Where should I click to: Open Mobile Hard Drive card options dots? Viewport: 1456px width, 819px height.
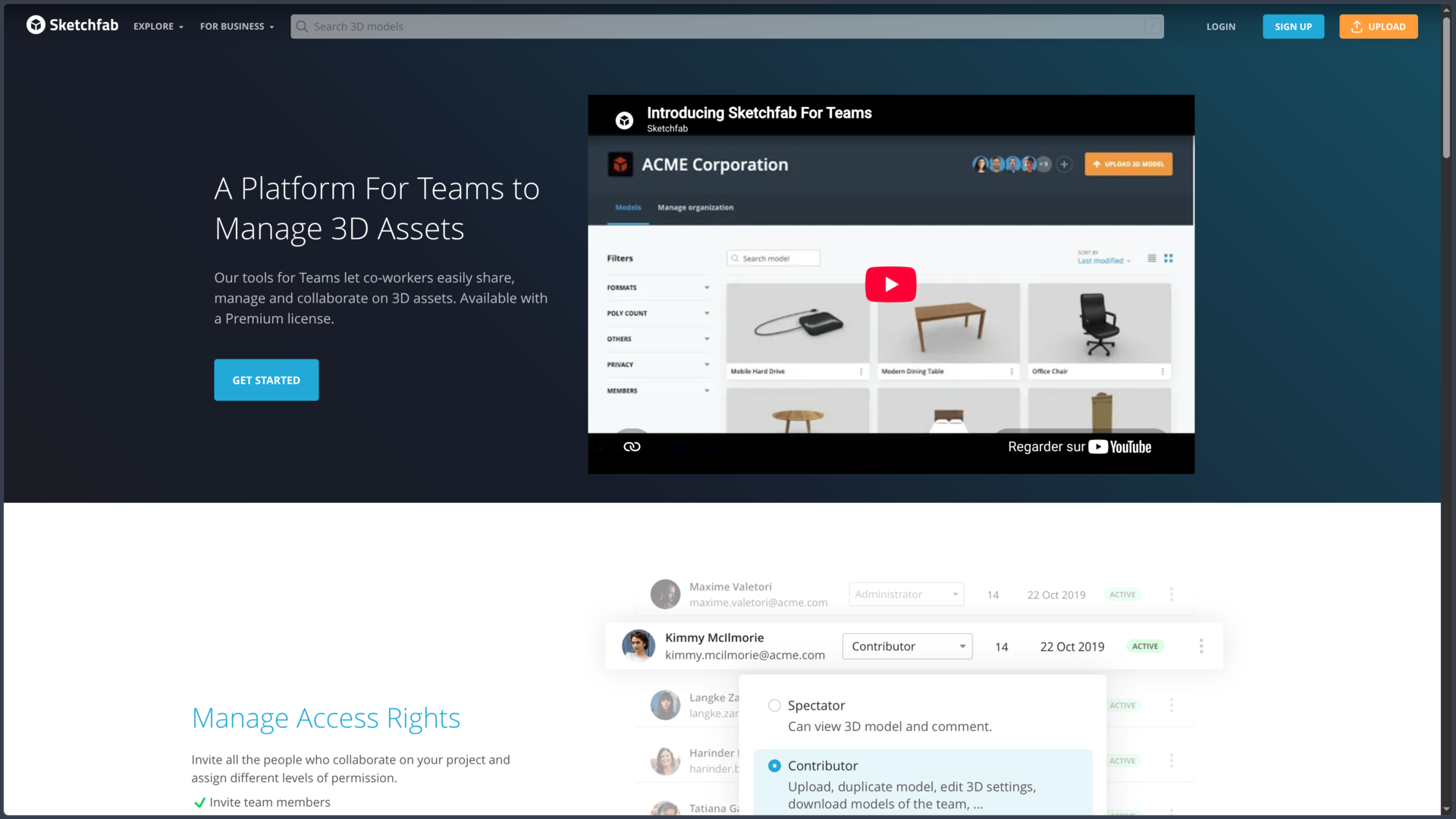861,372
